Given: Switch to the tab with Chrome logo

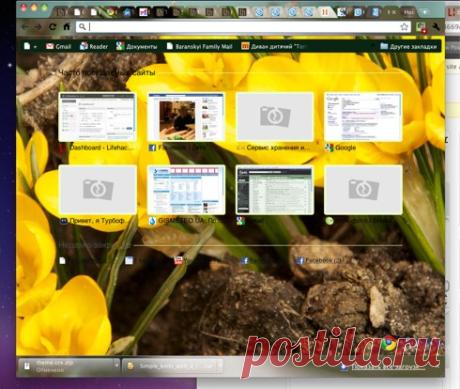Looking at the screenshot, I should 110,12.
